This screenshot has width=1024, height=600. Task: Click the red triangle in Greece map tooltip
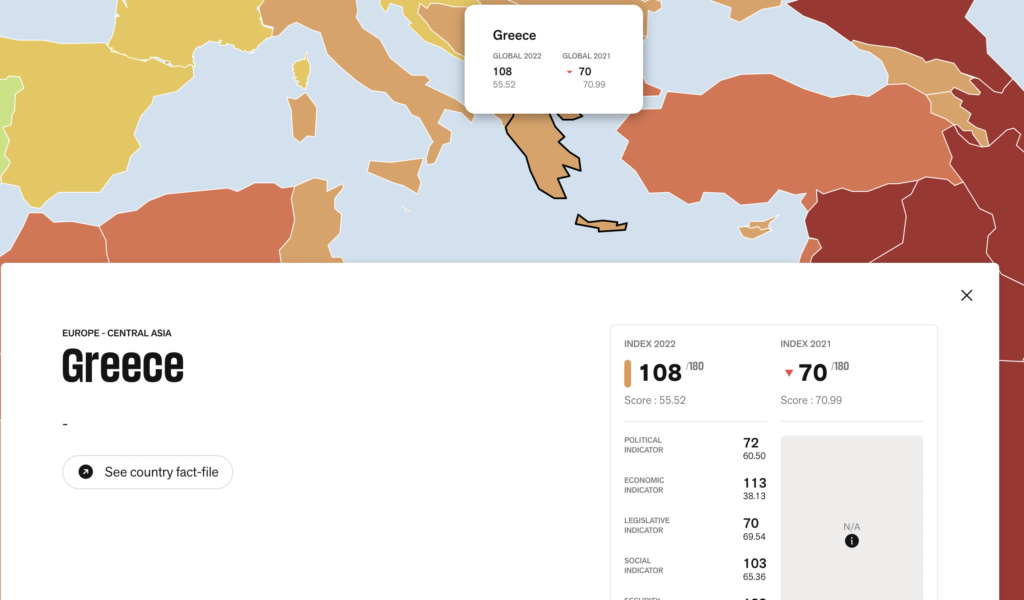tap(569, 72)
